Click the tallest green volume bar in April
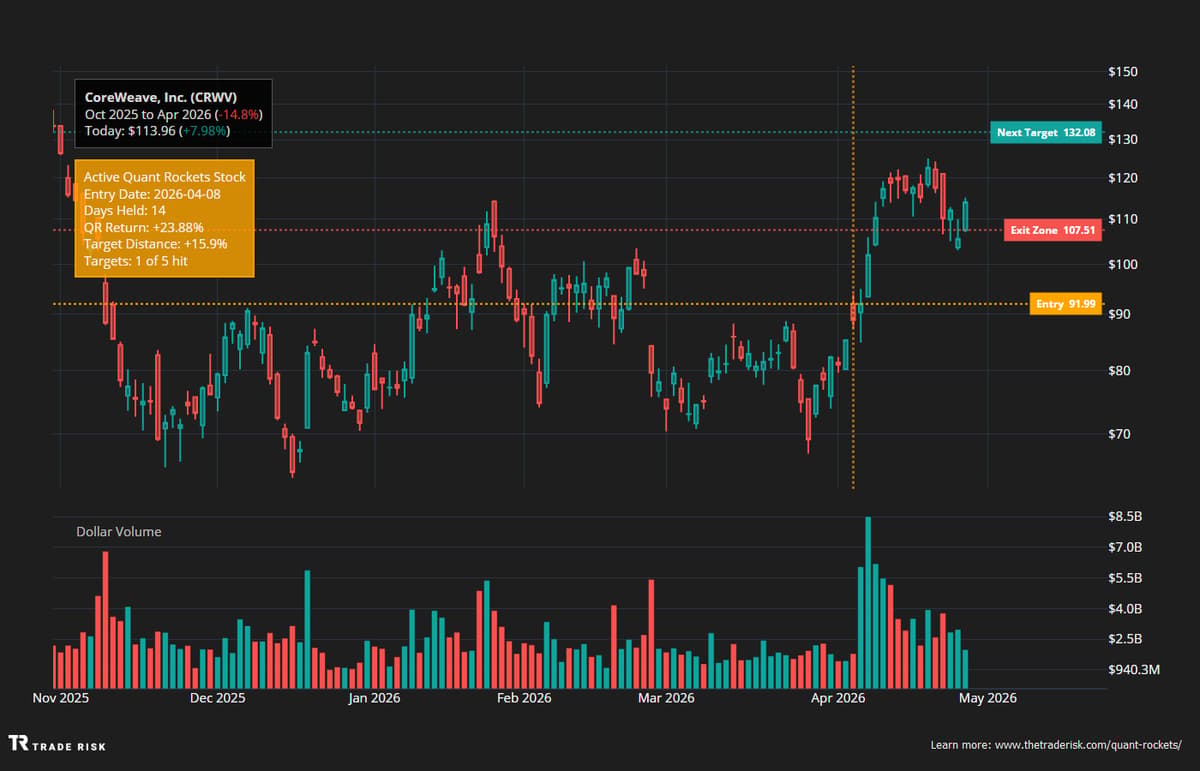Image resolution: width=1200 pixels, height=771 pixels. tap(868, 603)
